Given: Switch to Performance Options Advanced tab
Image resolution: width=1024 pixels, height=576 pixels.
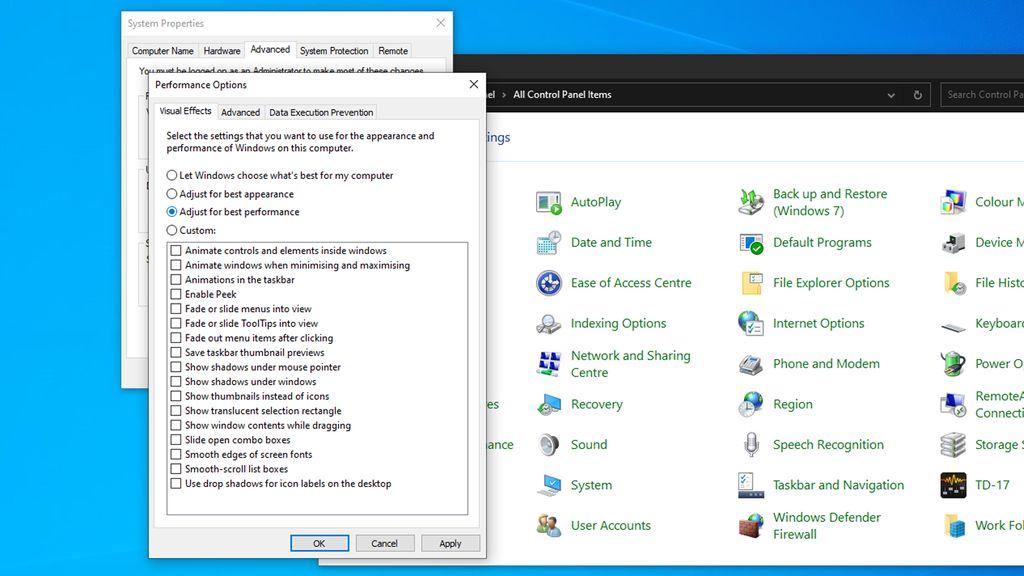Looking at the screenshot, I should pyautogui.click(x=240, y=112).
